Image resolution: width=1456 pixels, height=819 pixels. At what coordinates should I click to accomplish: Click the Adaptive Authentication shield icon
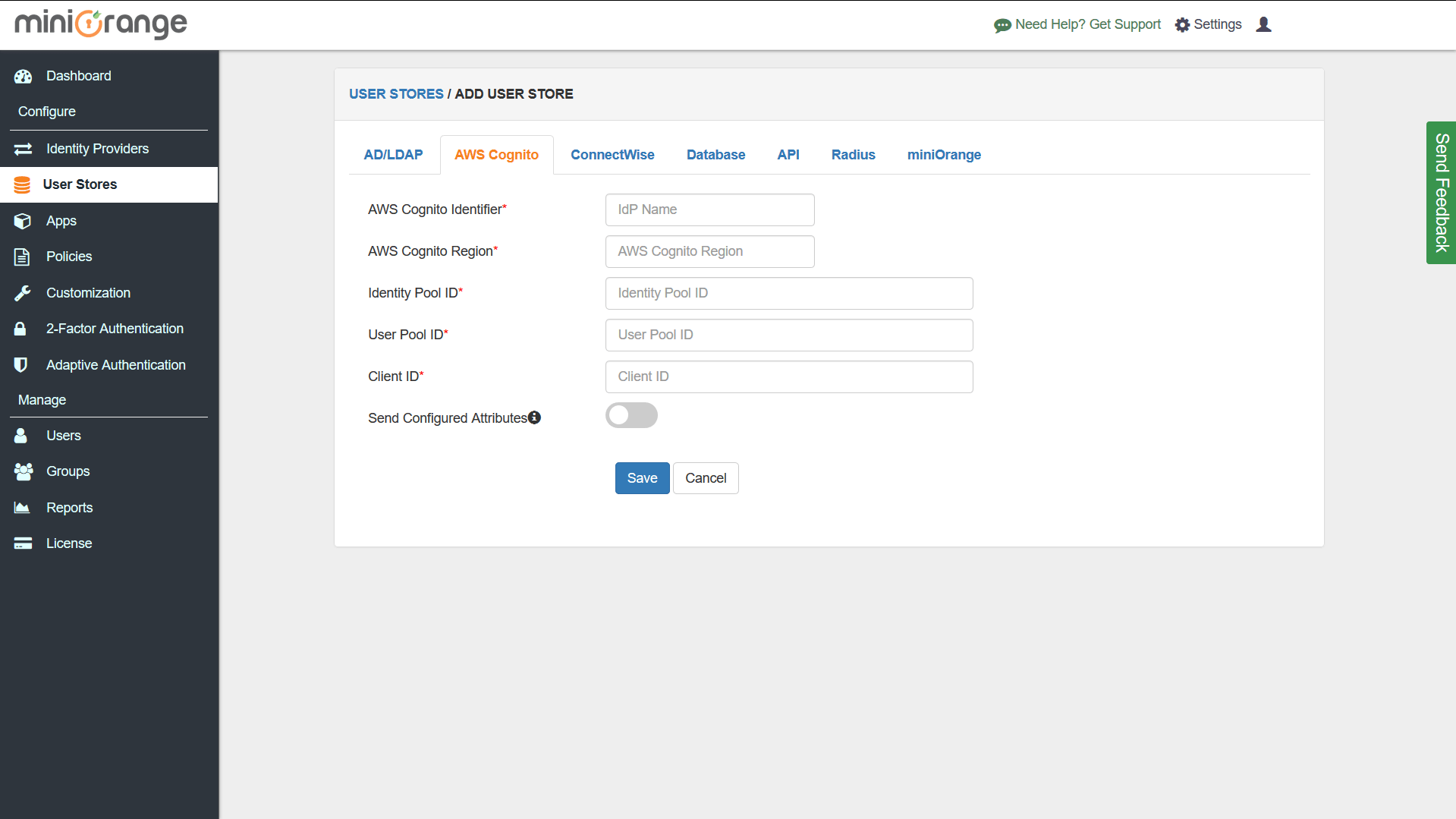[x=21, y=365]
